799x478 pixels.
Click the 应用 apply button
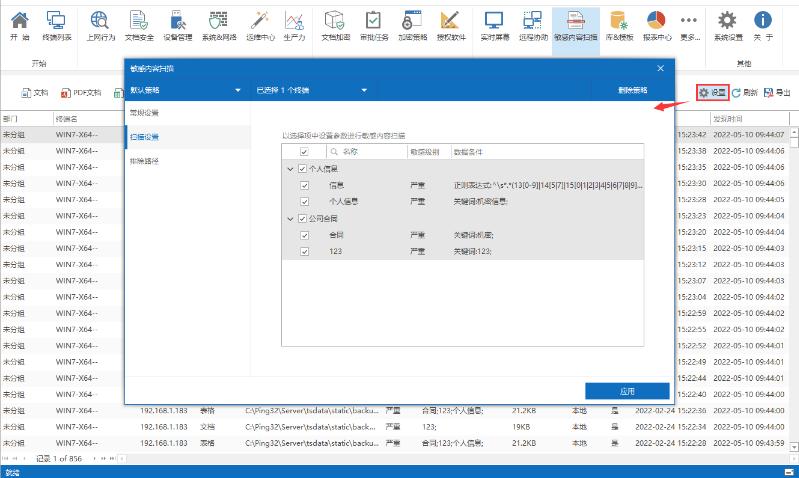[x=626, y=391]
